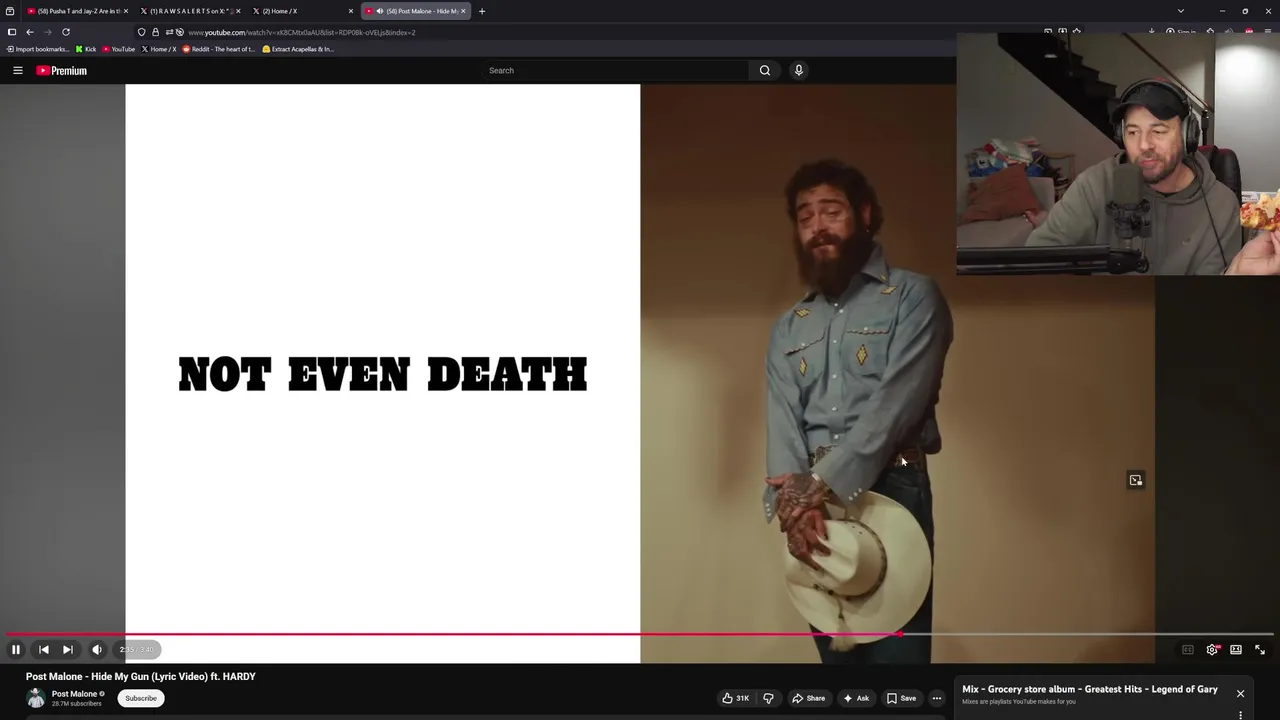Start voice search with microphone icon
The width and height of the screenshot is (1280, 720).
[x=798, y=70]
